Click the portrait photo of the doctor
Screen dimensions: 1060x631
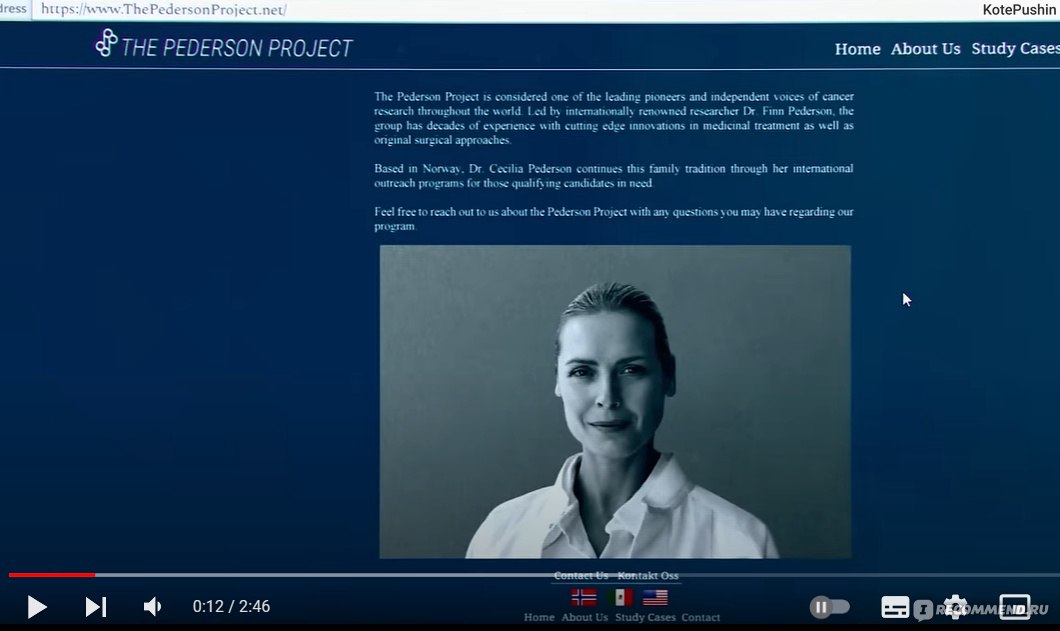point(615,402)
